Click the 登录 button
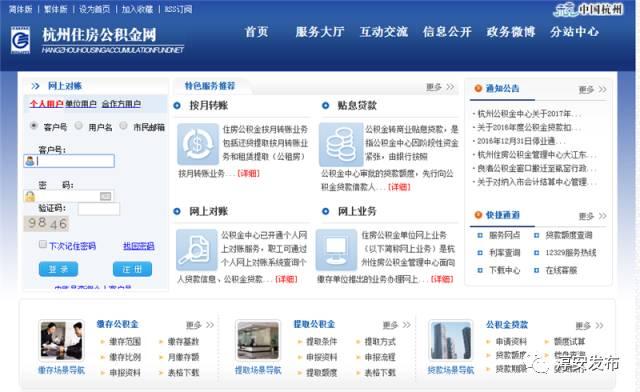Viewport: 640px width, 392px height. tap(58, 269)
